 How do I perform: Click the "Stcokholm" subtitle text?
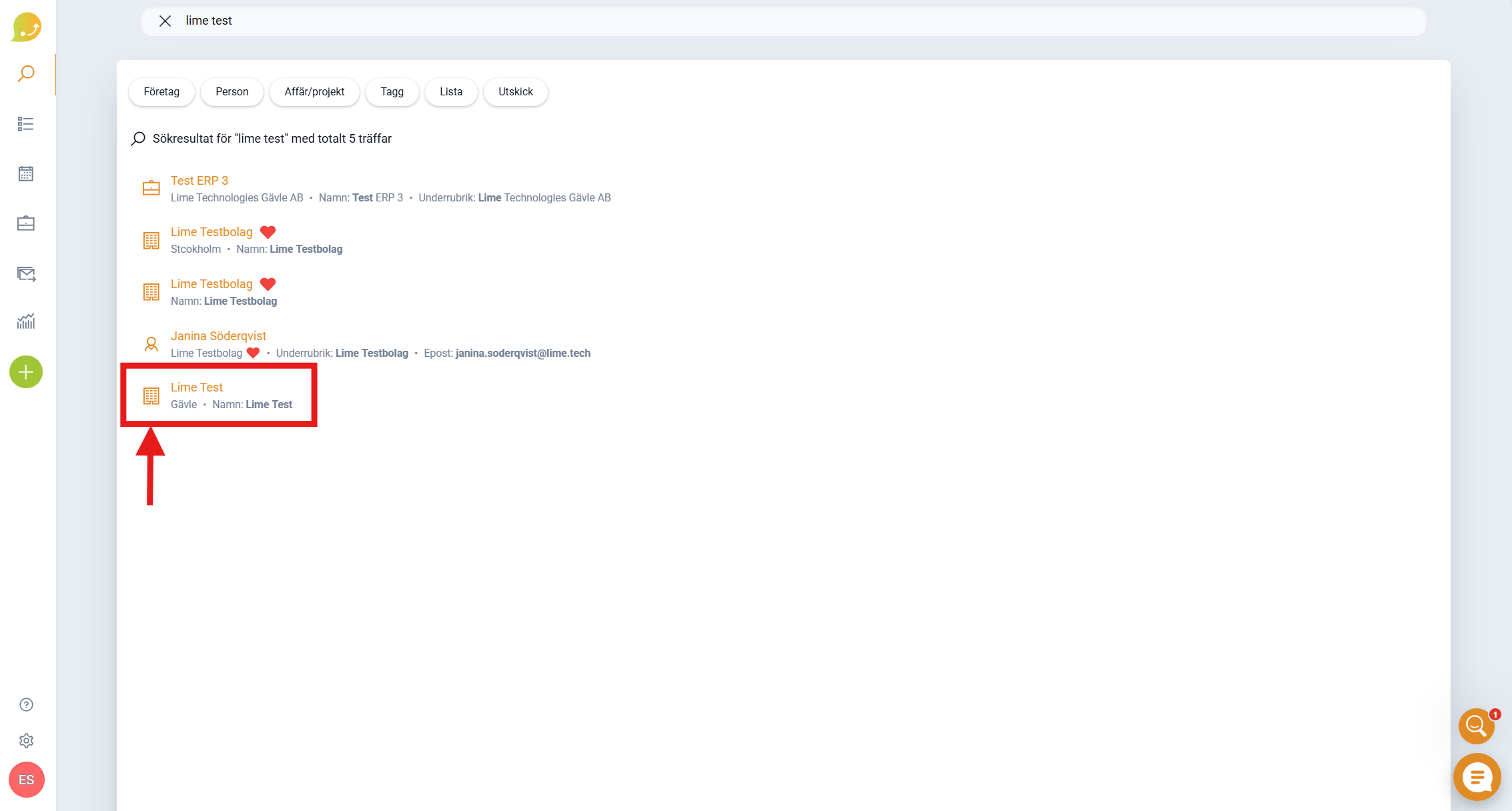point(196,249)
